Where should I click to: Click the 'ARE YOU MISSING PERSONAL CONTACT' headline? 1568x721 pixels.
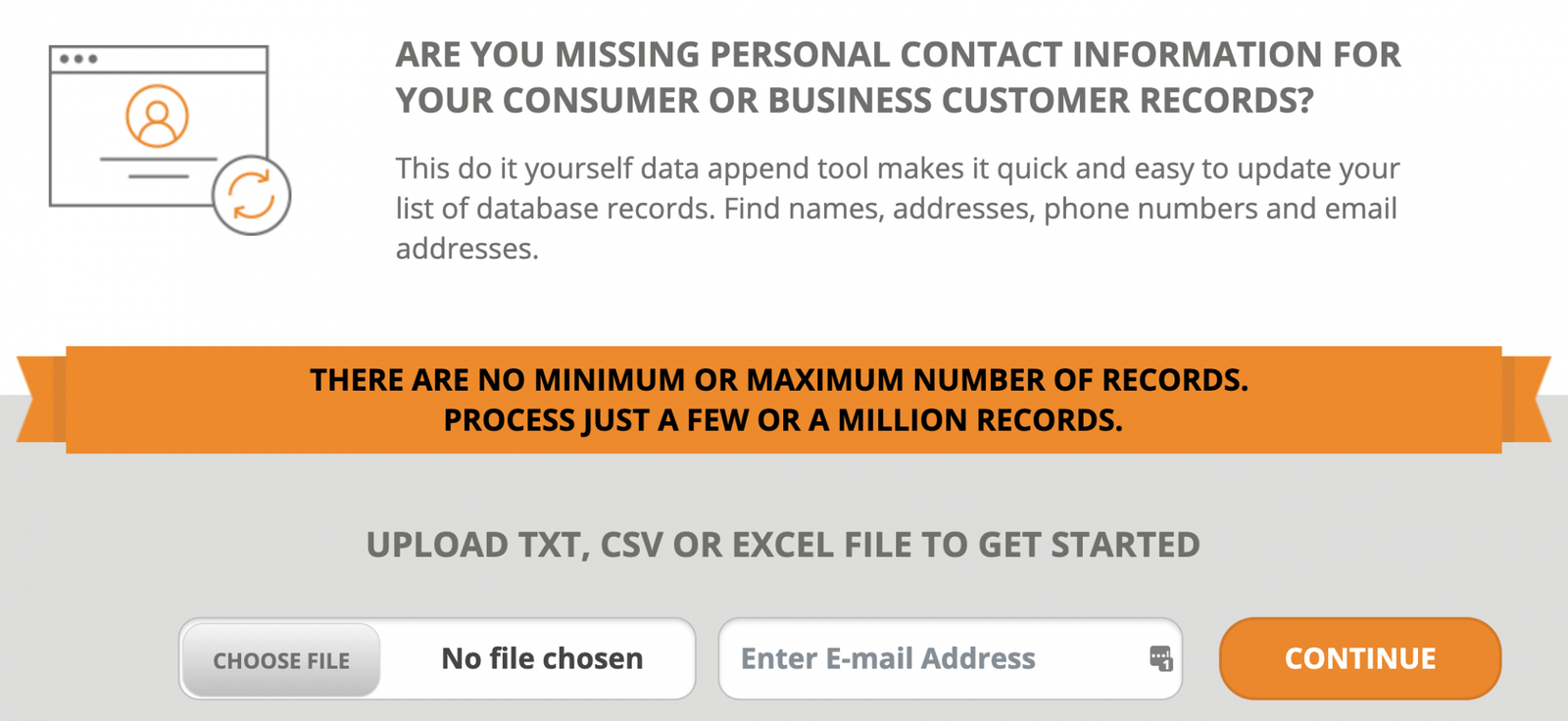pos(899,55)
